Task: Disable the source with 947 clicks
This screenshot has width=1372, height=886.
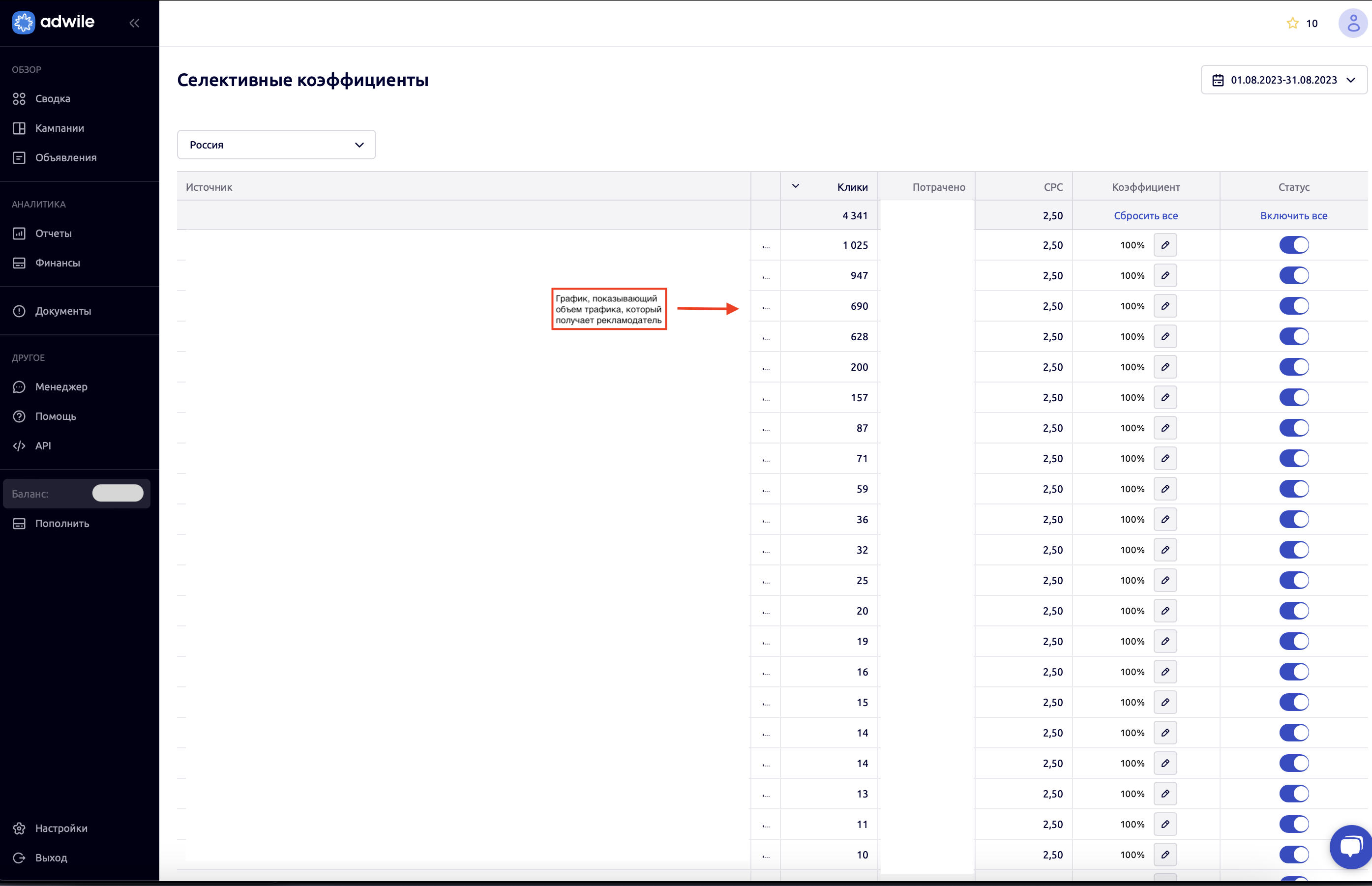Action: coord(1294,275)
